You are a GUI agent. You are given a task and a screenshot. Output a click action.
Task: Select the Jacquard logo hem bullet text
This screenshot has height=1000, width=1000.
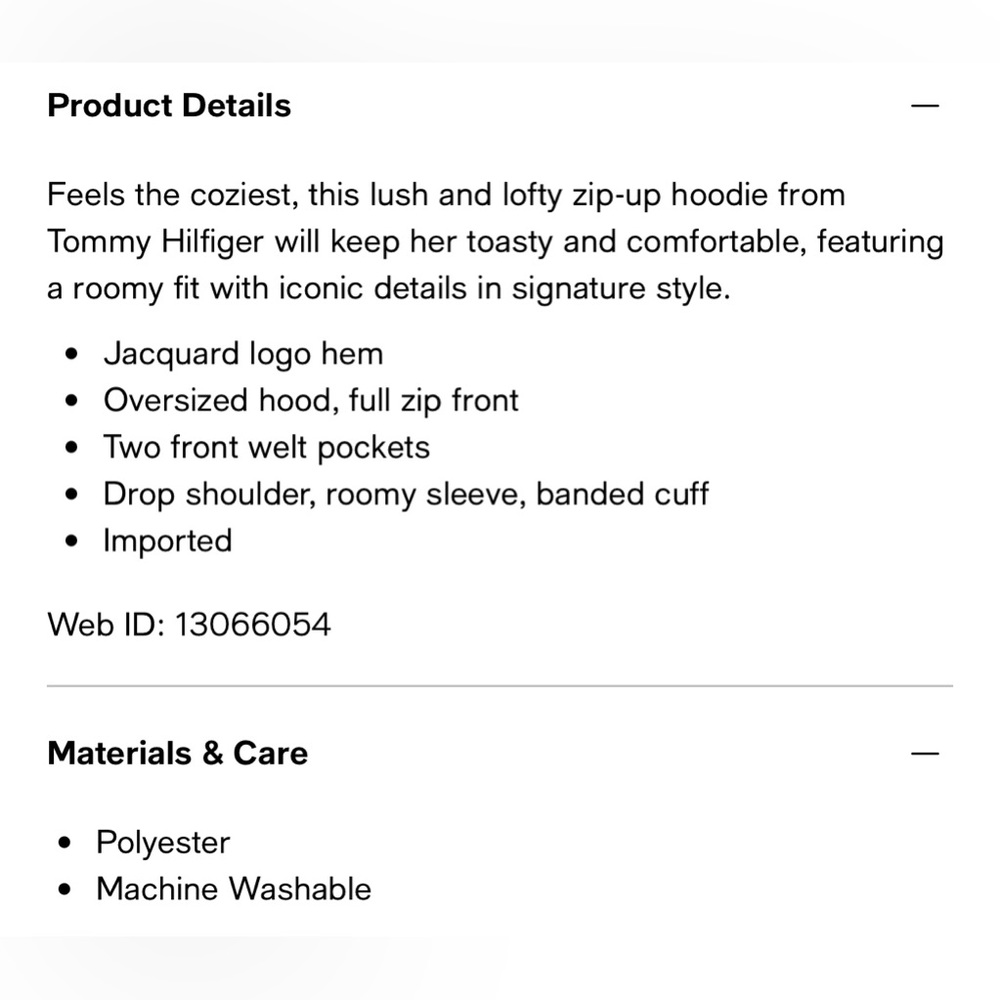[243, 353]
